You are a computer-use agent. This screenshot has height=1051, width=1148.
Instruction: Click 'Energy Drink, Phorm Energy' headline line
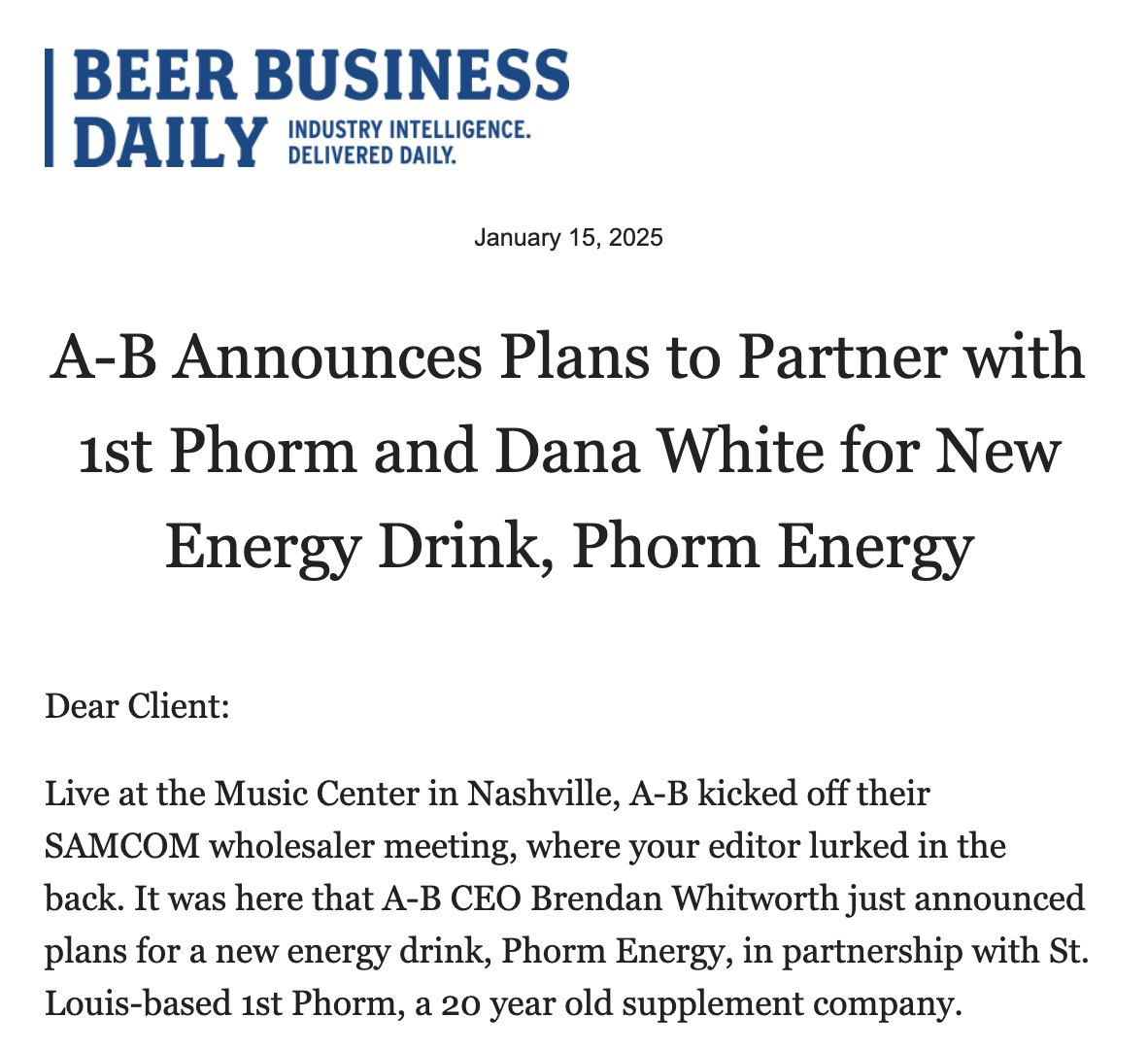pyautogui.click(x=568, y=546)
